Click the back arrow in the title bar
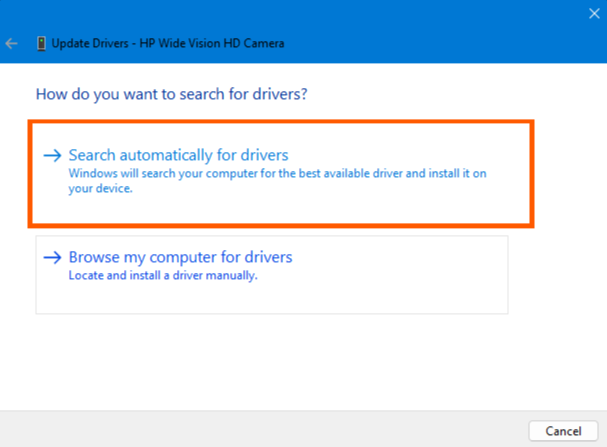 coord(12,44)
